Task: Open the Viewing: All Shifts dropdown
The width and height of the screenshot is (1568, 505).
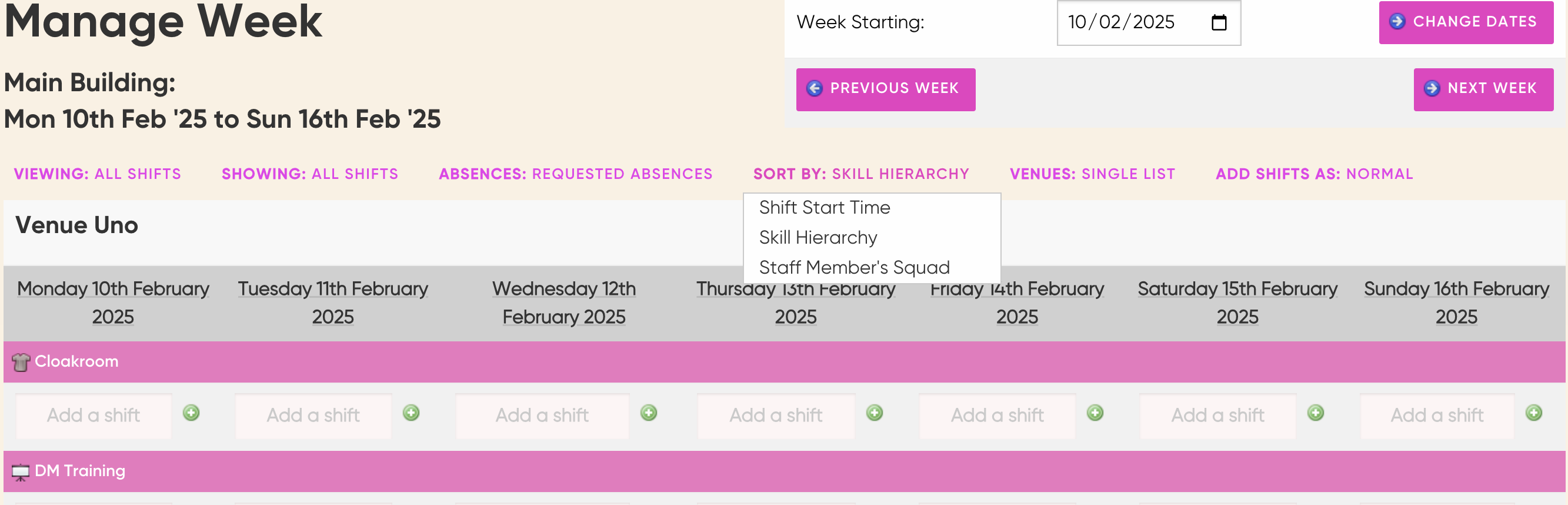Action: (98, 174)
